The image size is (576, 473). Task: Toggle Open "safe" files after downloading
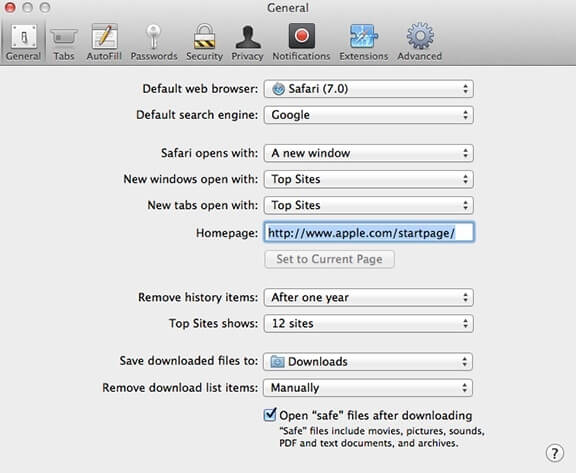coord(270,415)
